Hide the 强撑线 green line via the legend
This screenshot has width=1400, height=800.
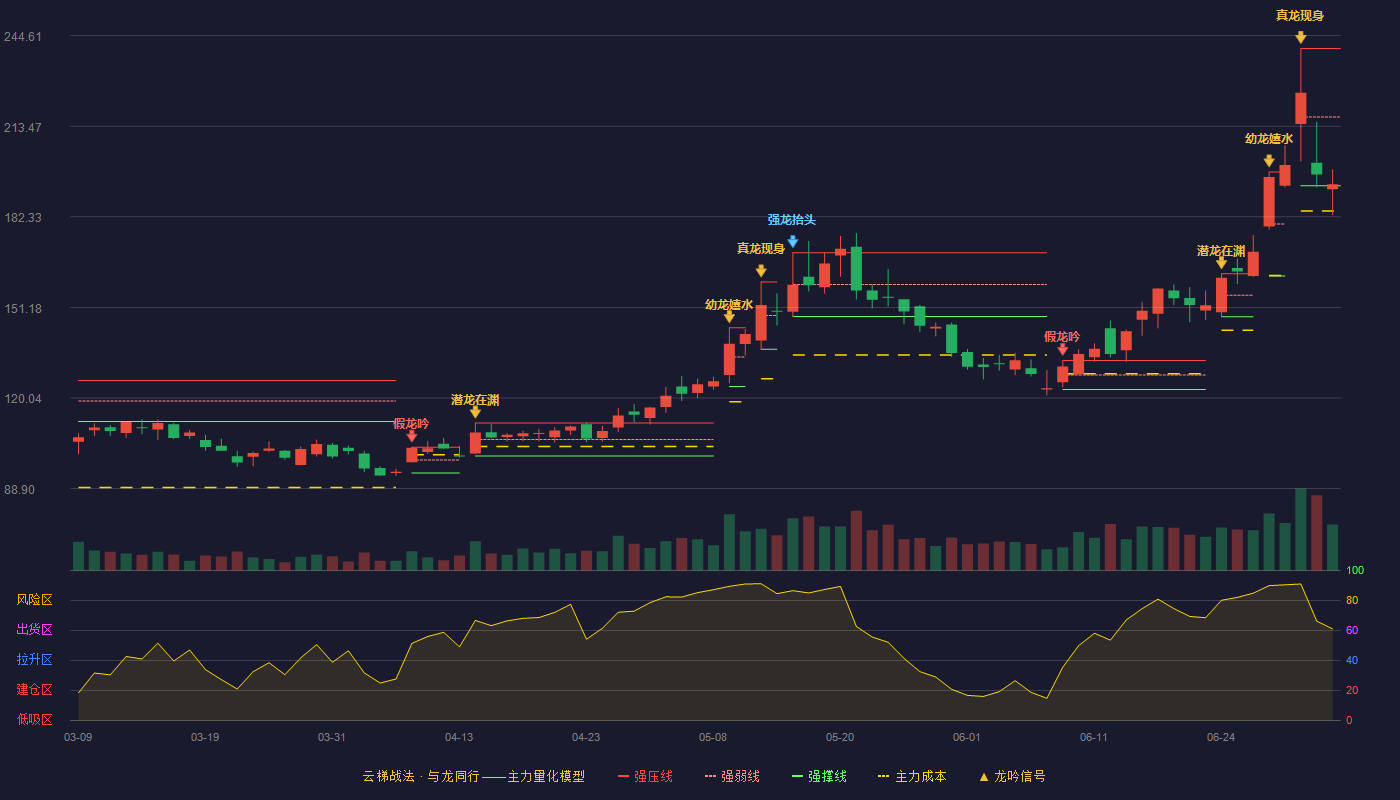(819, 776)
